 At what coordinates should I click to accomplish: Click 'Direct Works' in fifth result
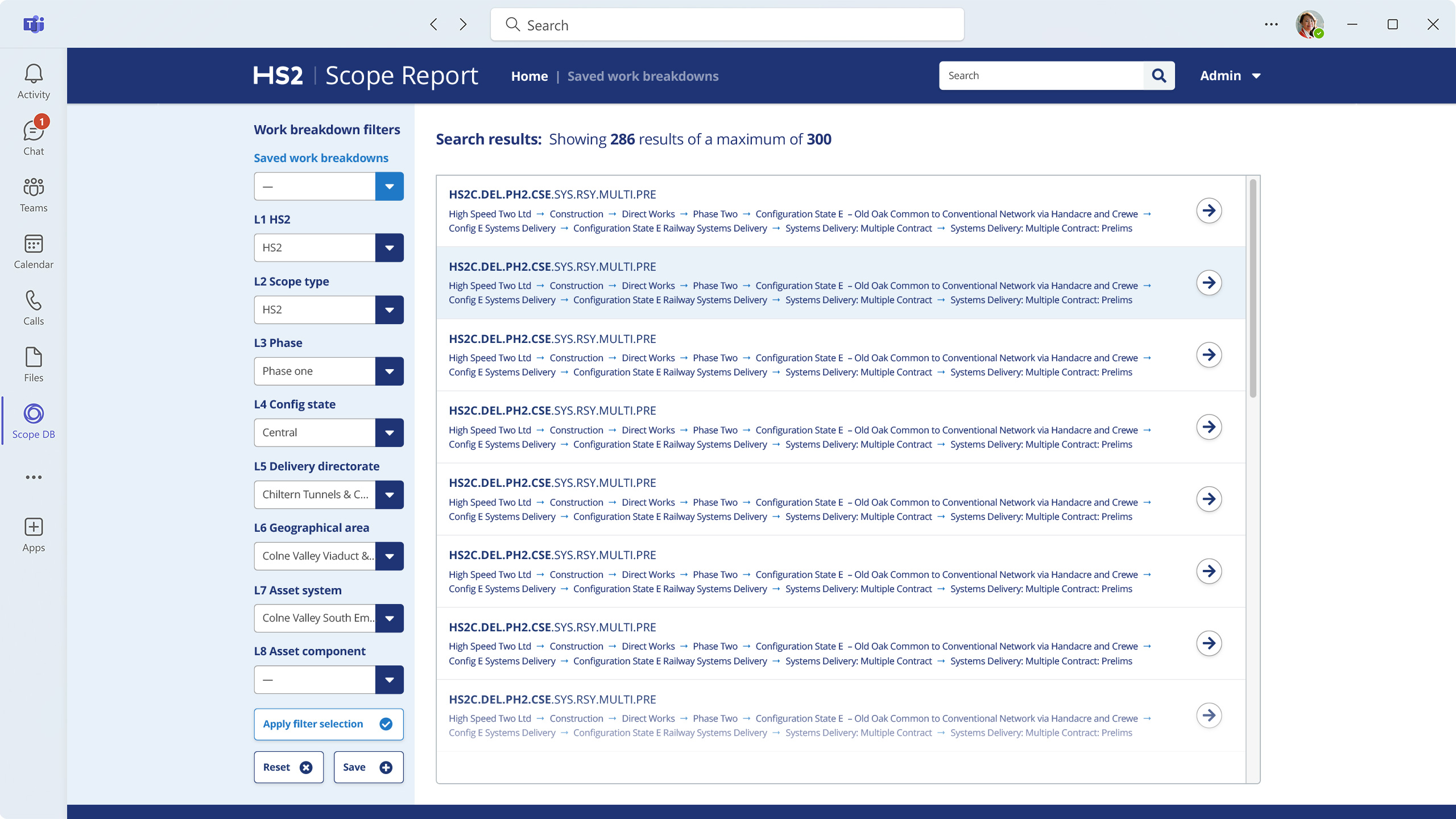point(648,502)
